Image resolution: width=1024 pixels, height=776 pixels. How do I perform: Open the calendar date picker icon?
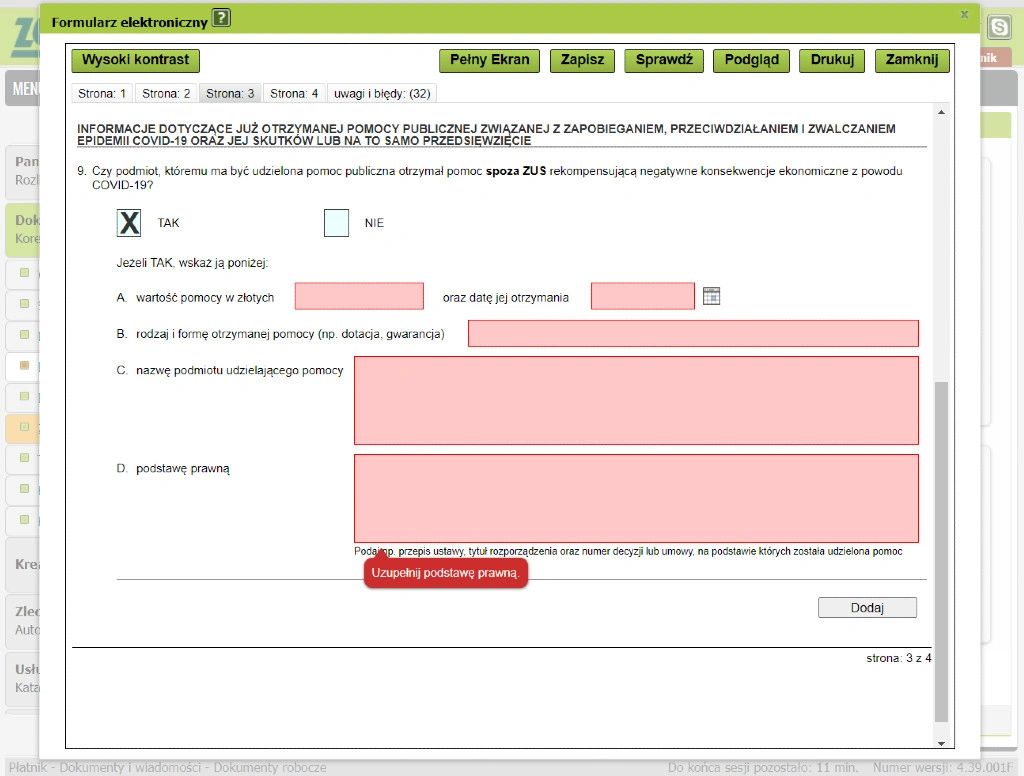[x=711, y=297]
